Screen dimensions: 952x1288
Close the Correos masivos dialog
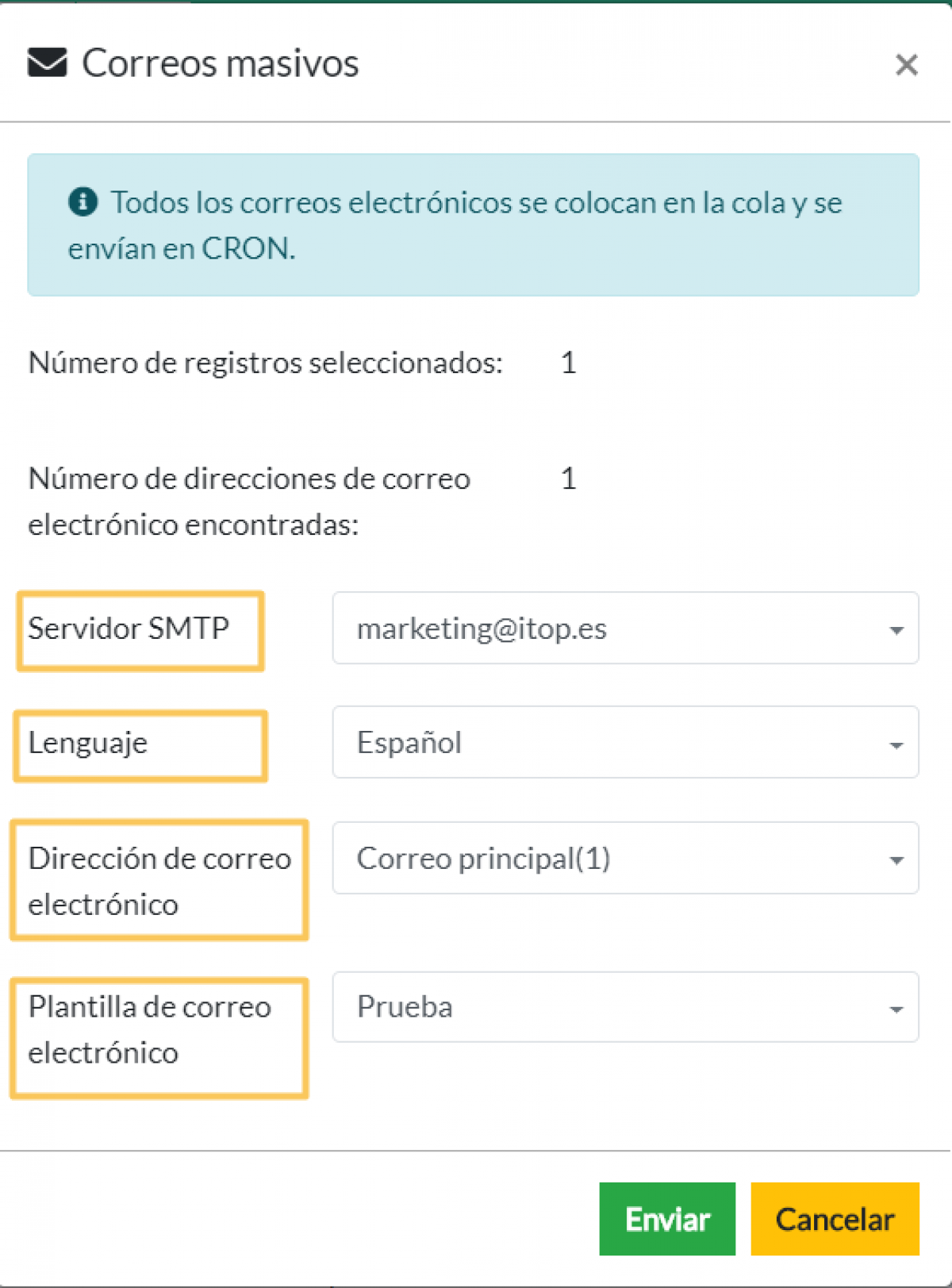tap(906, 64)
